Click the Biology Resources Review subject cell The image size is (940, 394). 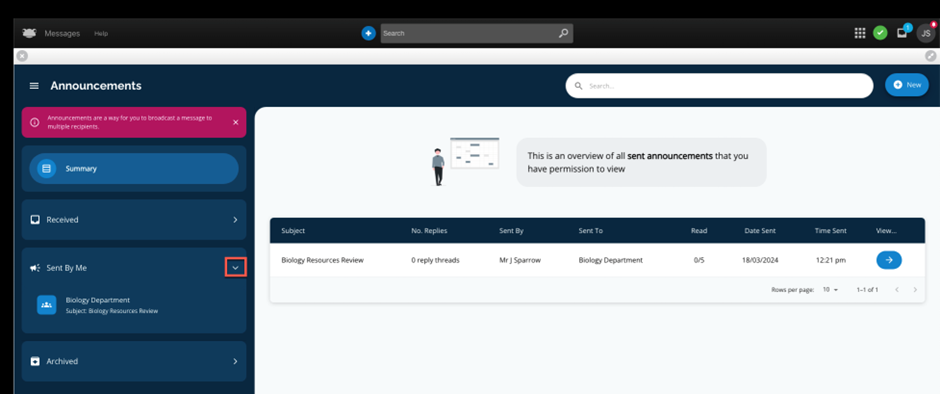[323, 260]
